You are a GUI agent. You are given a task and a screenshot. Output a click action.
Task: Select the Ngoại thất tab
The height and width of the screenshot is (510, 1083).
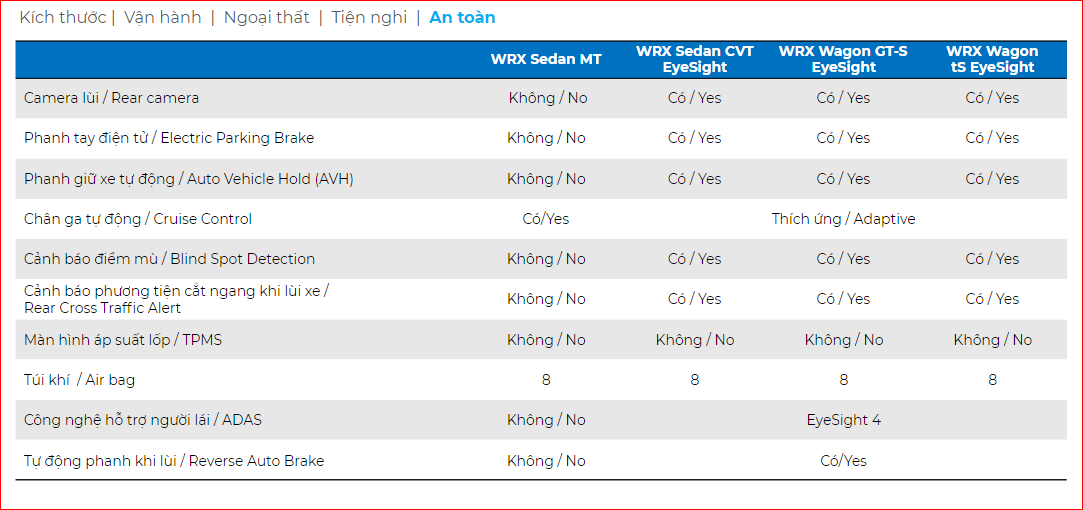click(266, 17)
